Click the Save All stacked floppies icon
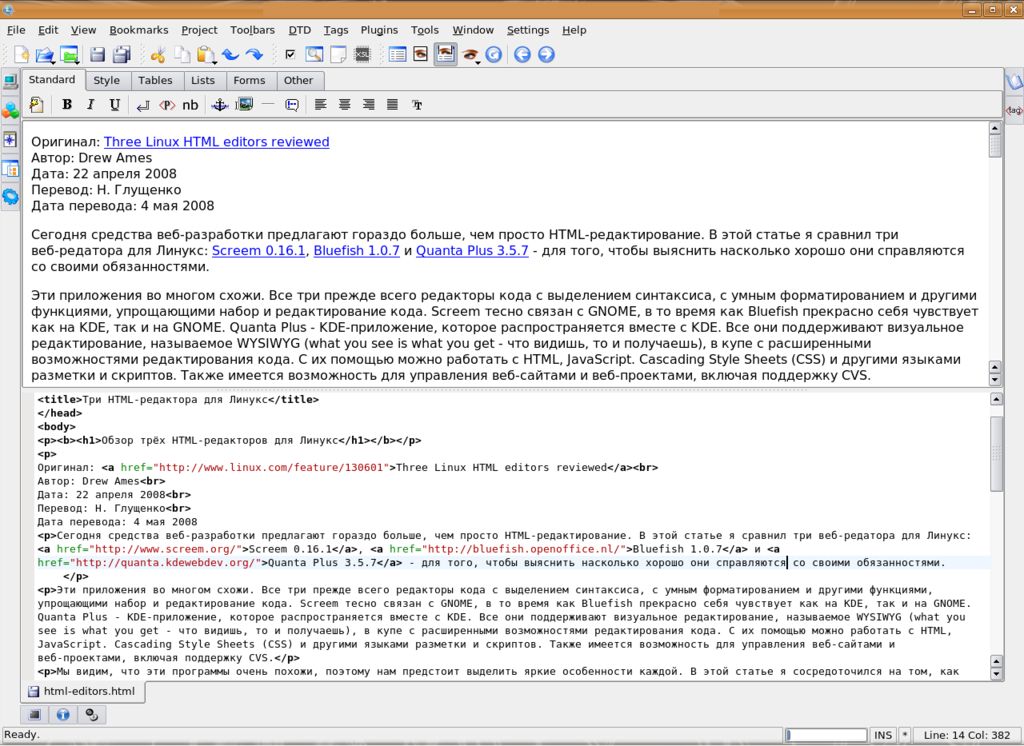The height and width of the screenshot is (746, 1024). [121, 54]
